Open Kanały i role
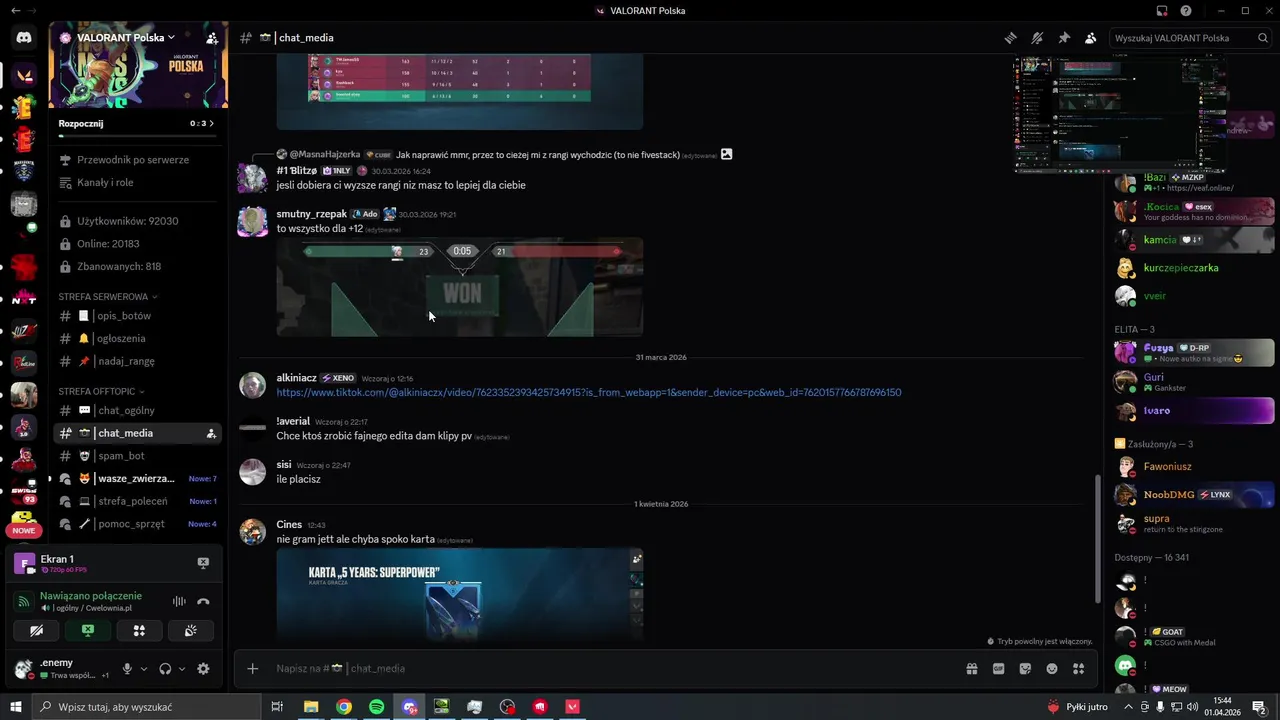 tap(138, 183)
